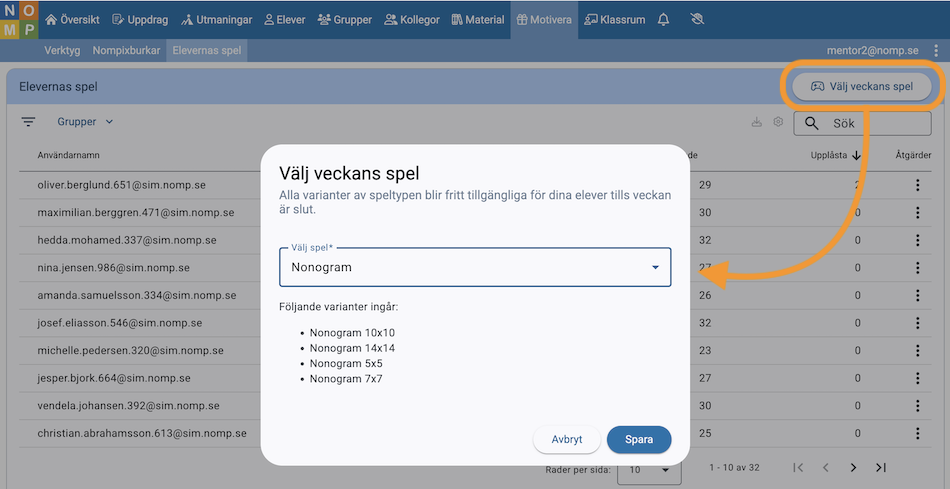Click the NOMP logo
The image size is (950, 489).
tap(20, 19)
